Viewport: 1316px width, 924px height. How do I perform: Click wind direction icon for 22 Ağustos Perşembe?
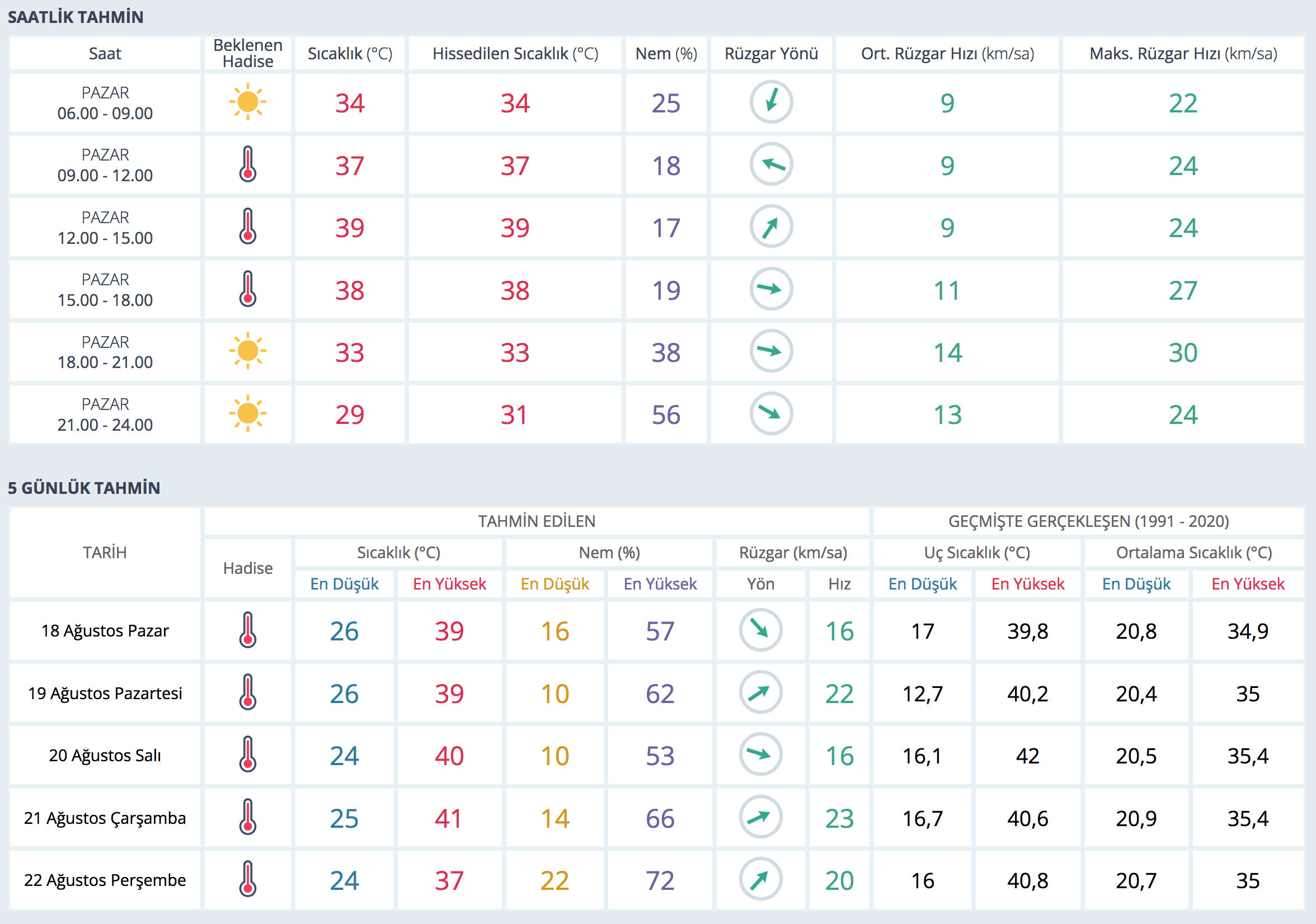point(760,879)
